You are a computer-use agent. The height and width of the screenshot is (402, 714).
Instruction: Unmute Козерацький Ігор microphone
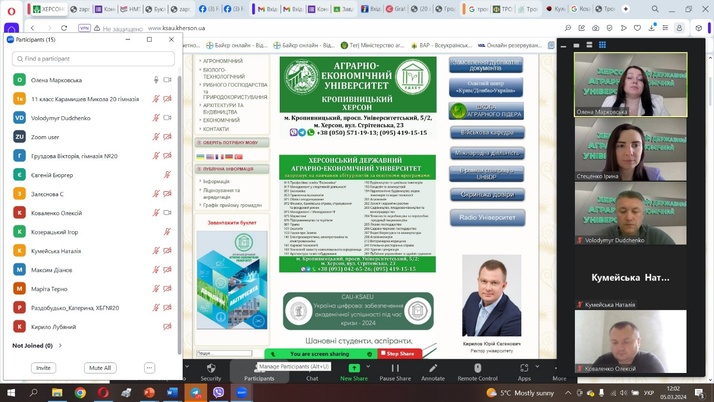(x=167, y=232)
